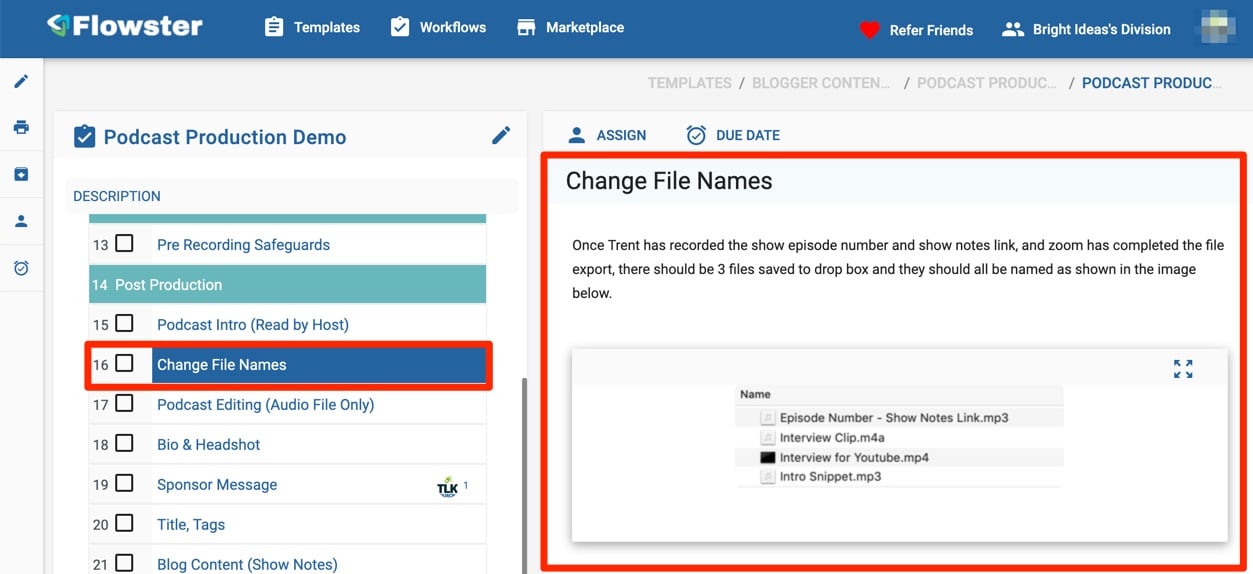Edit Podcast Production Demo title pencil icon
1253x574 pixels.
click(501, 135)
